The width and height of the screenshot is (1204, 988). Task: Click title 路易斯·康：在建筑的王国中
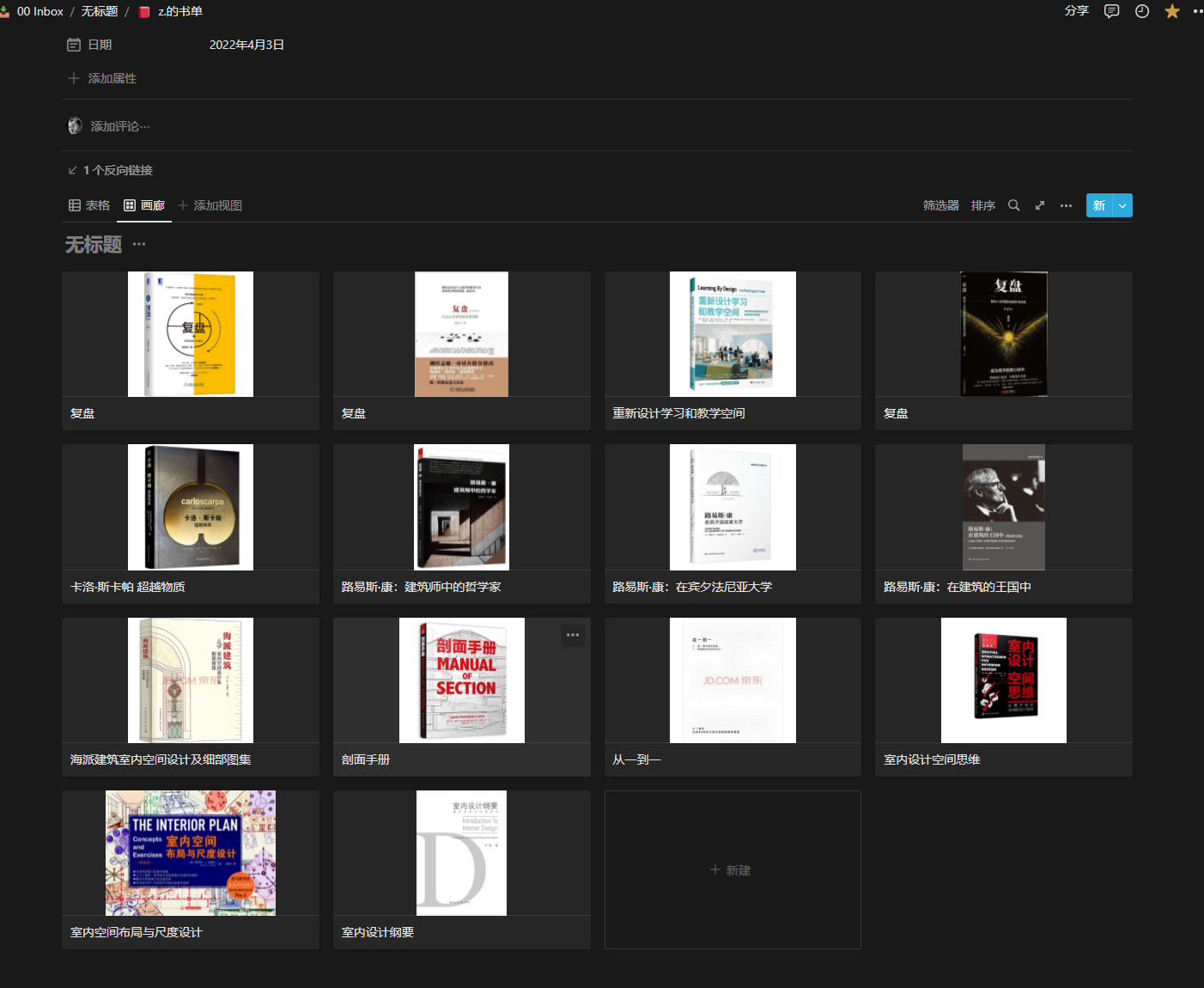click(x=958, y=587)
